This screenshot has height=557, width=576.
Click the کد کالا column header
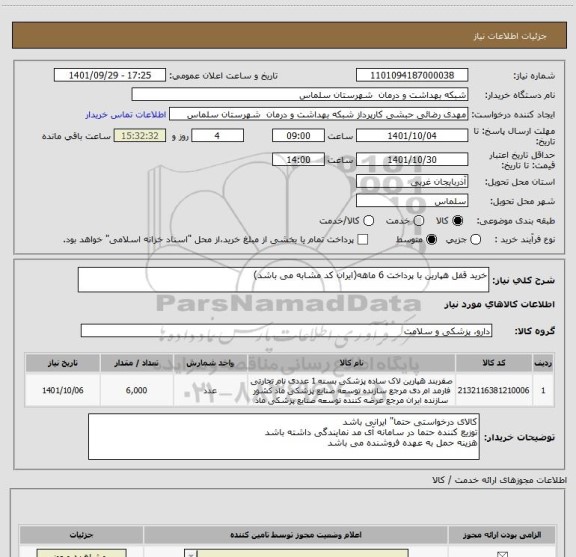(x=494, y=363)
